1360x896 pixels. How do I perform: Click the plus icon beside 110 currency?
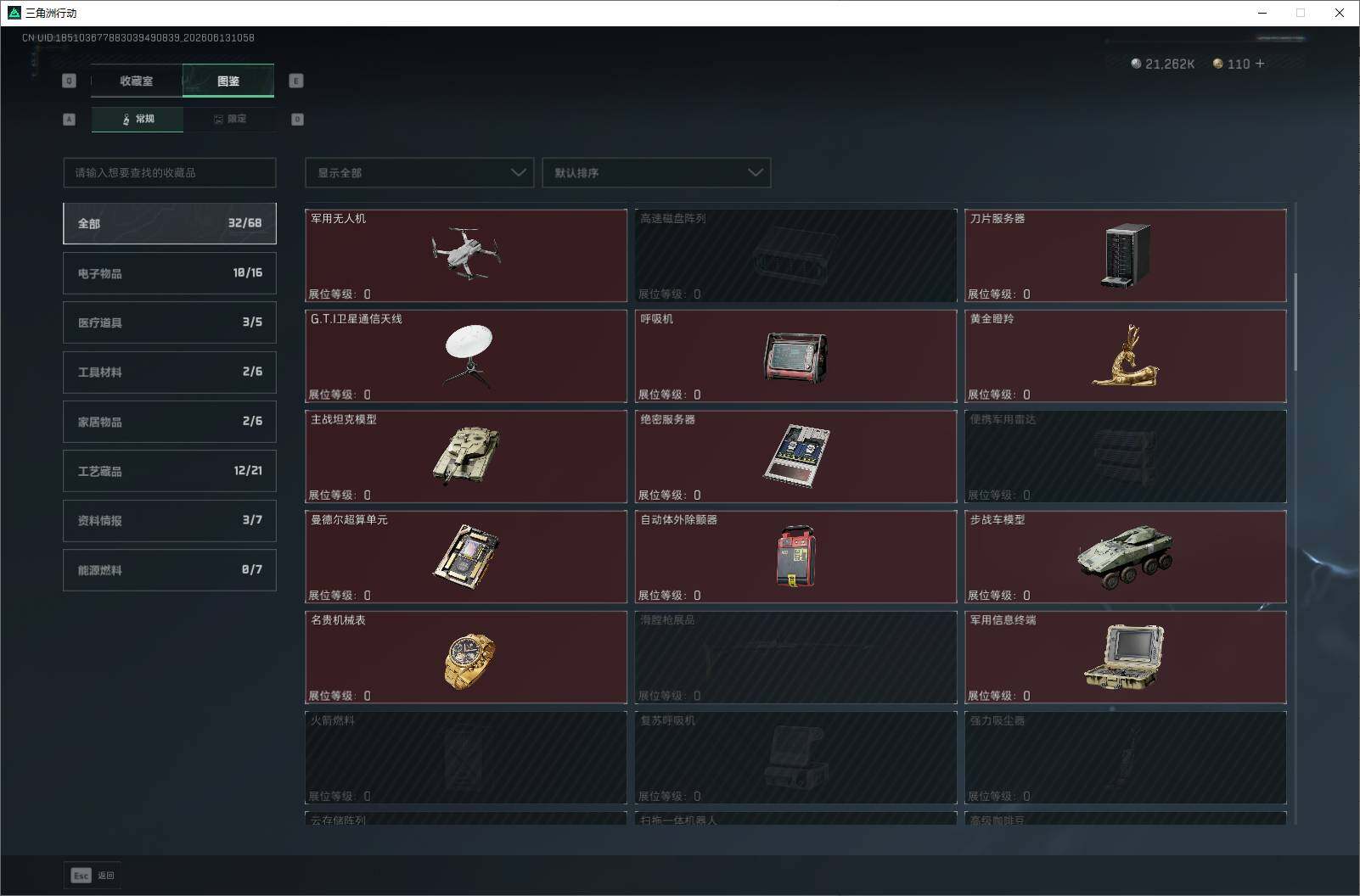tap(1259, 64)
